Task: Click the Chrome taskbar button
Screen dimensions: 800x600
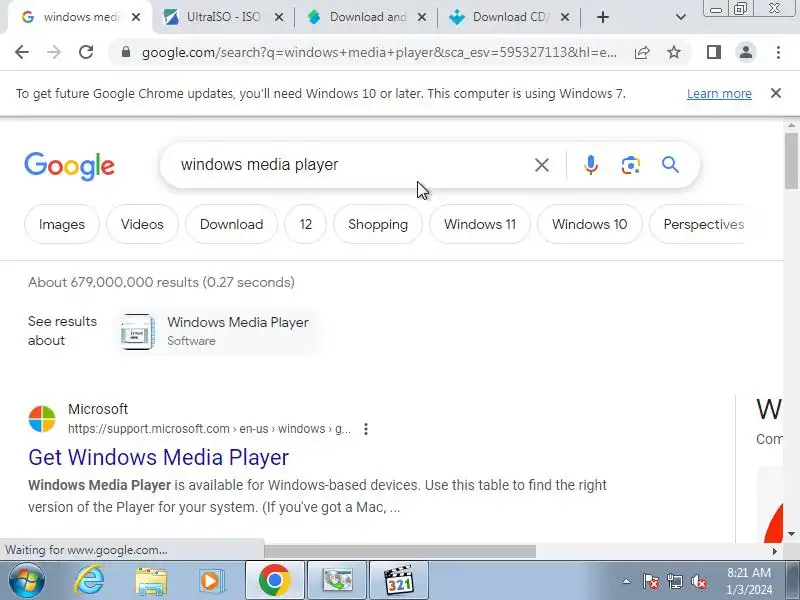Action: point(275,580)
